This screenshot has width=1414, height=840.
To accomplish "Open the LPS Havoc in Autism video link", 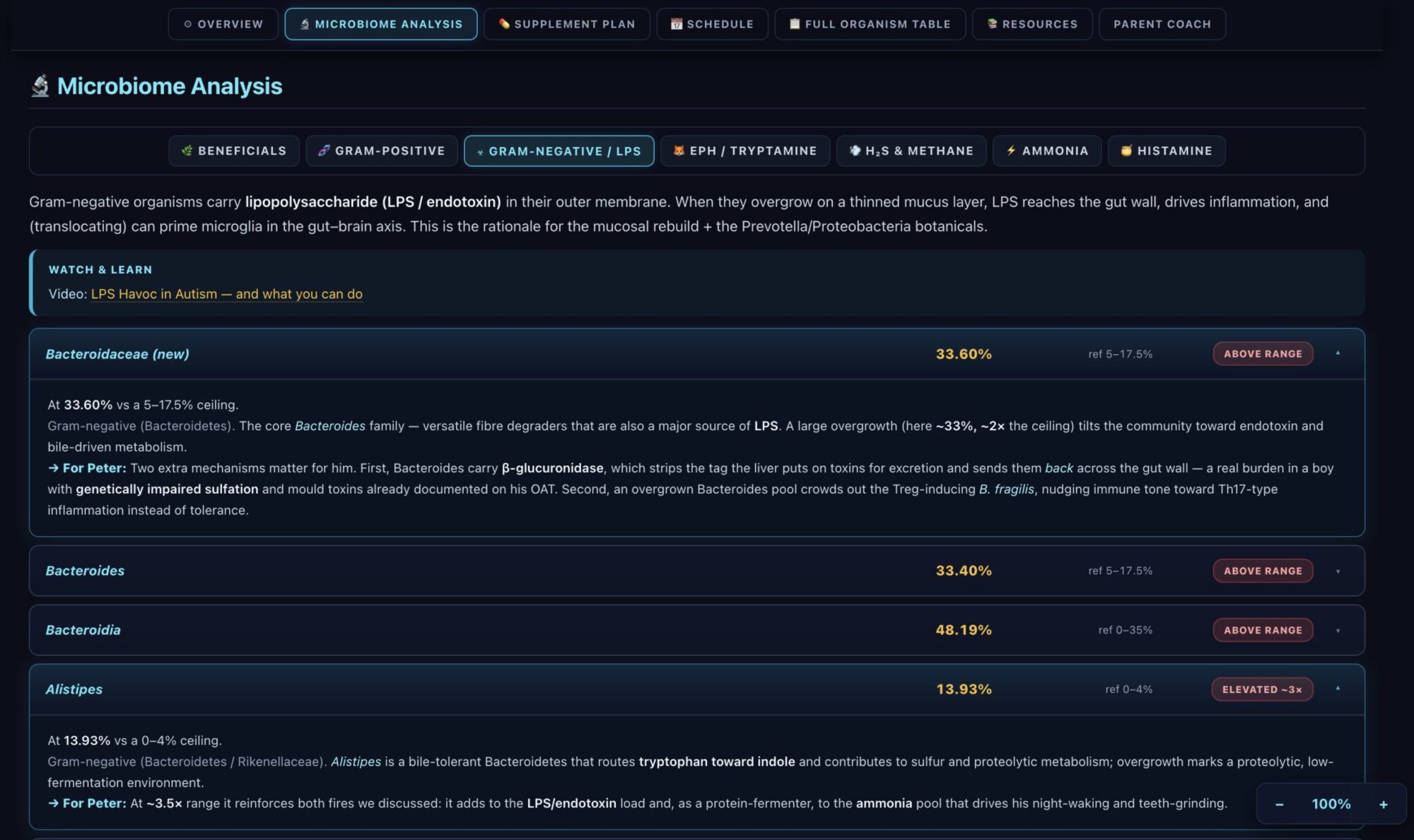I will point(227,294).
